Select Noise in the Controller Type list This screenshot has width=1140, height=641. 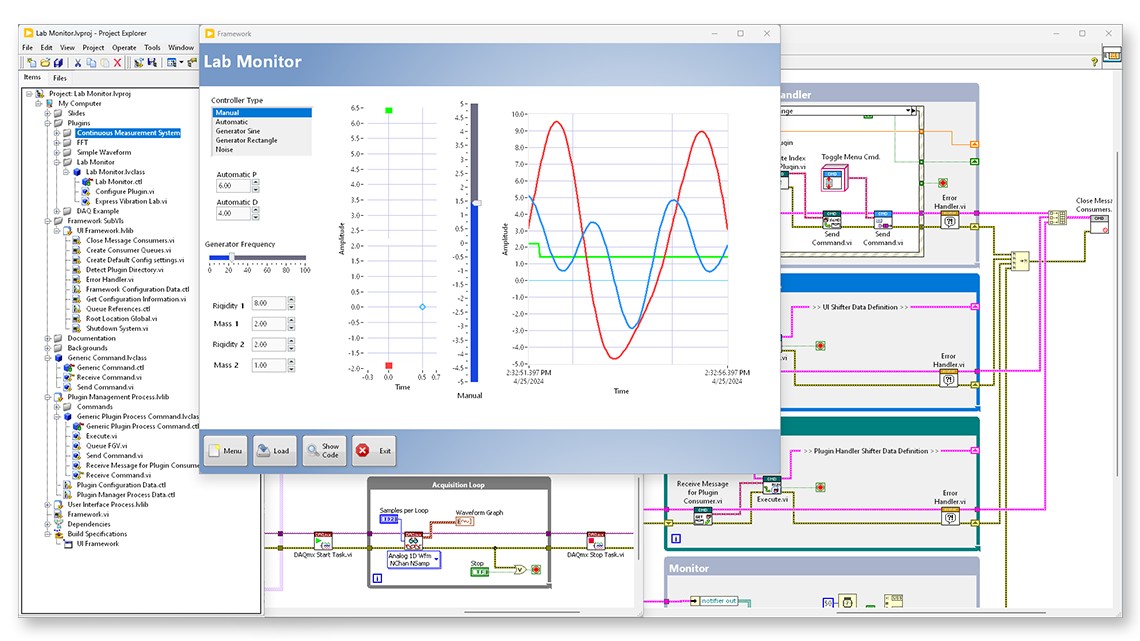[x=262, y=150]
